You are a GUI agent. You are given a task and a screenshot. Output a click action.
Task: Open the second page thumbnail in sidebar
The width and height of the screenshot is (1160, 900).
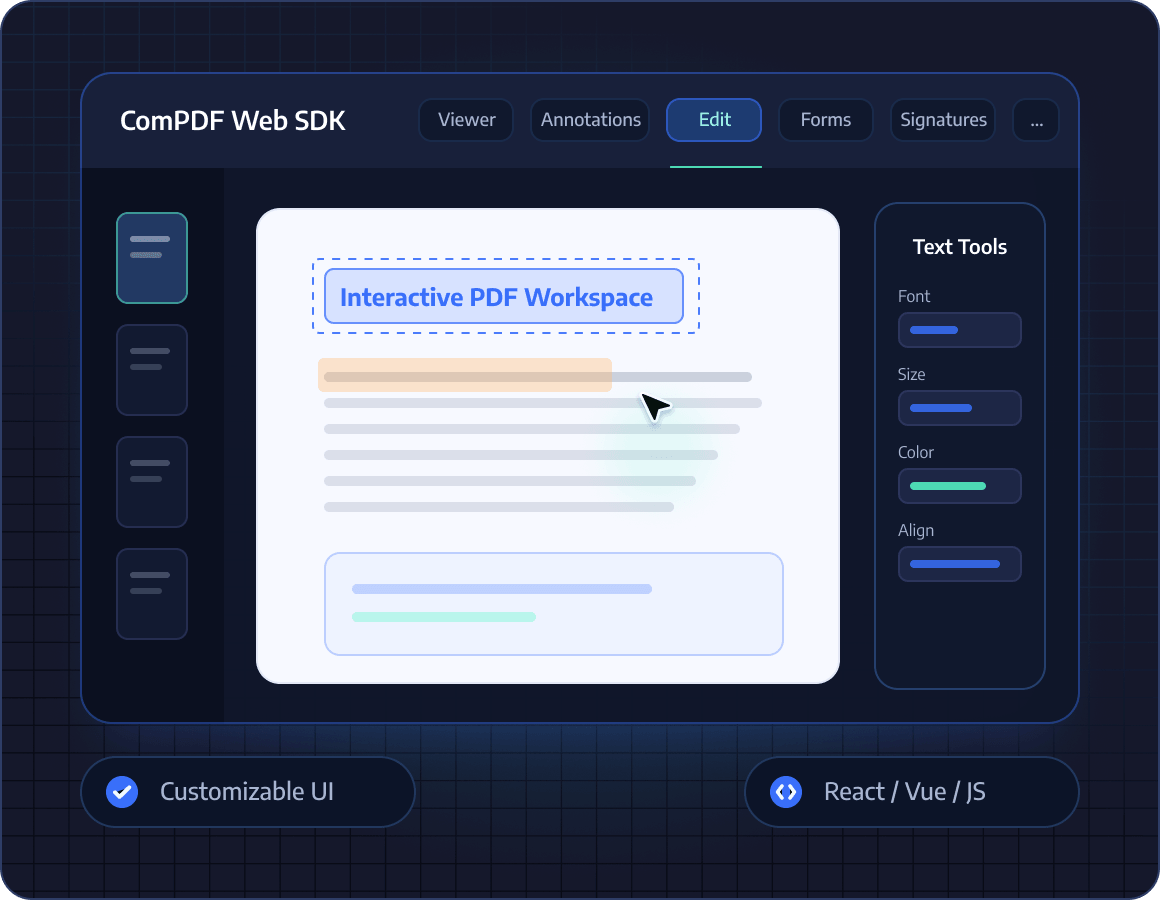coord(152,370)
